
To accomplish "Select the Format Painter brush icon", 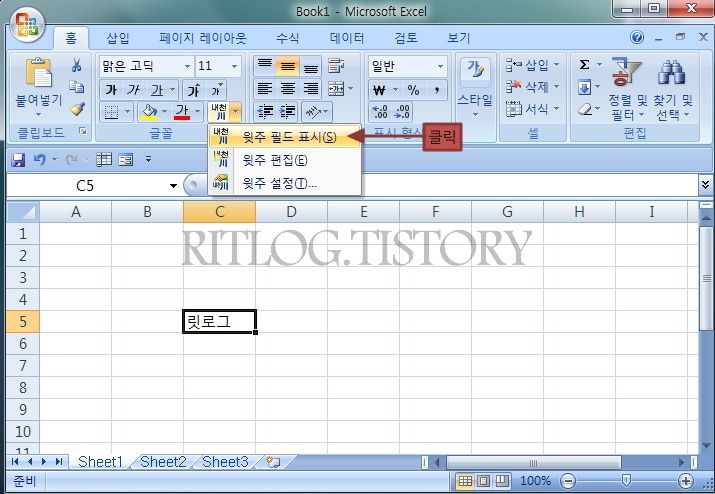I will click(x=77, y=109).
